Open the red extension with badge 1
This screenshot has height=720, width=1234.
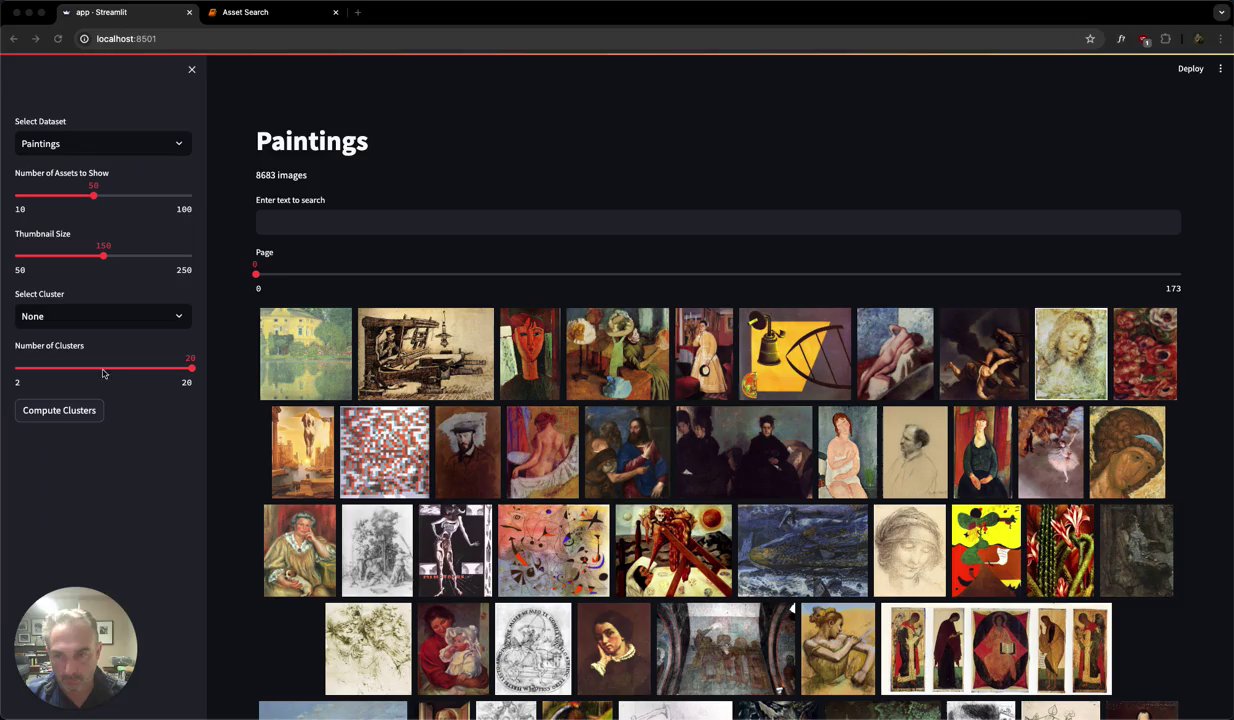1144,39
